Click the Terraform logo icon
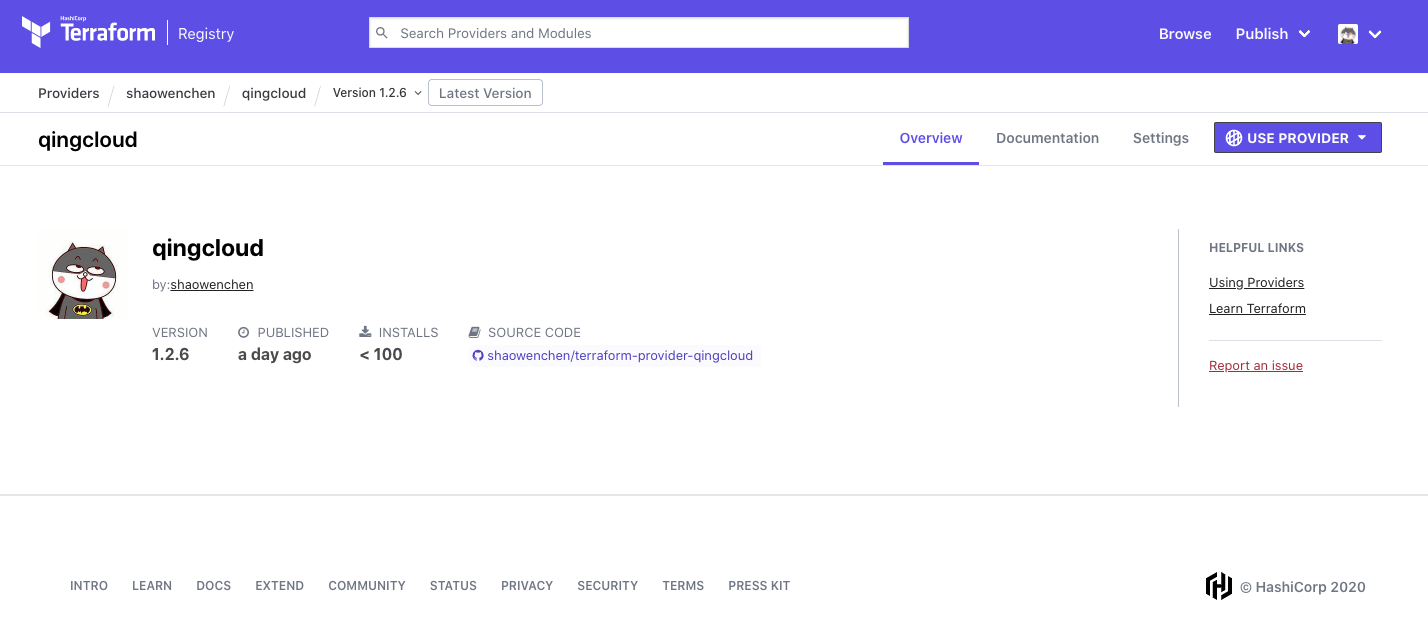This screenshot has height=619, width=1428. point(36,32)
